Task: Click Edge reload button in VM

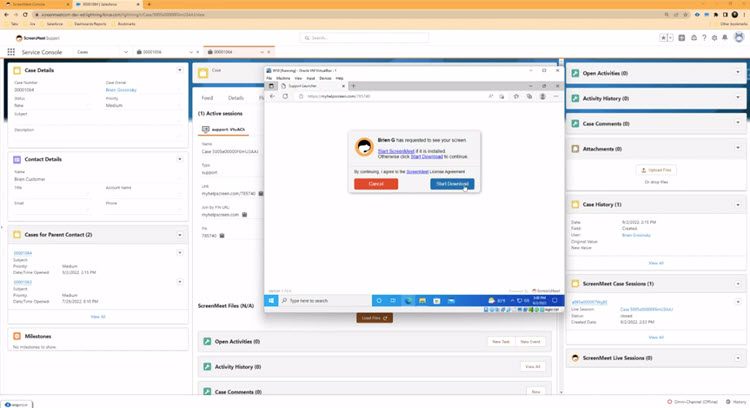Action: click(285, 96)
